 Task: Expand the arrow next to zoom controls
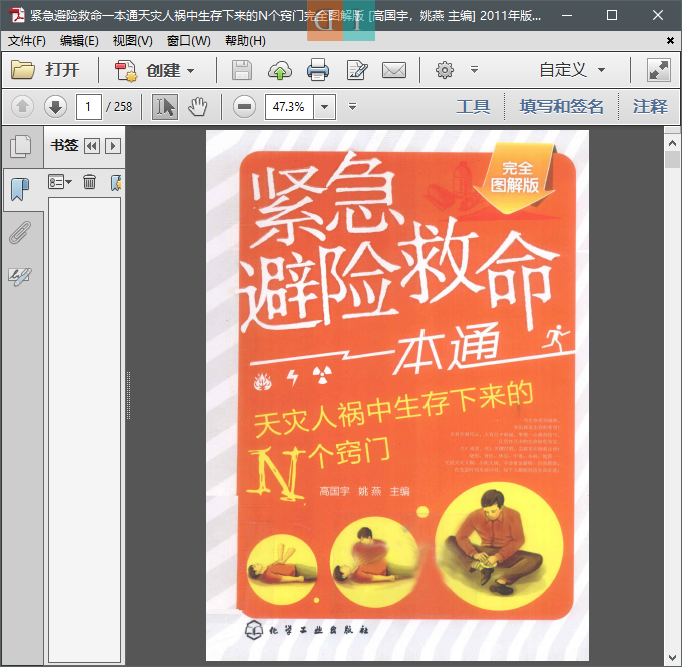352,107
